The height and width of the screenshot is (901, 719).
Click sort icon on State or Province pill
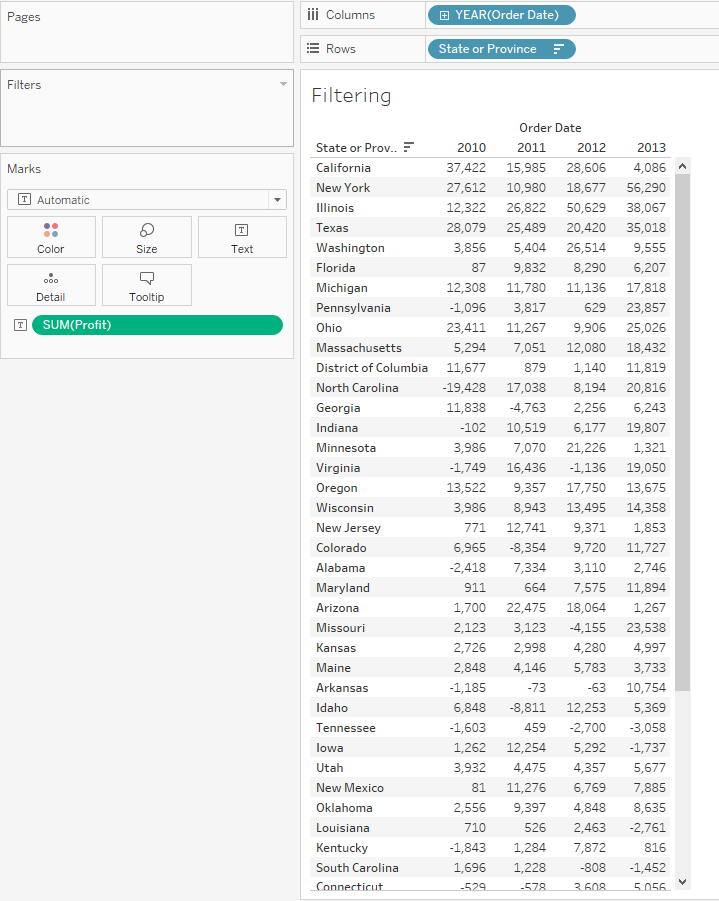point(558,49)
